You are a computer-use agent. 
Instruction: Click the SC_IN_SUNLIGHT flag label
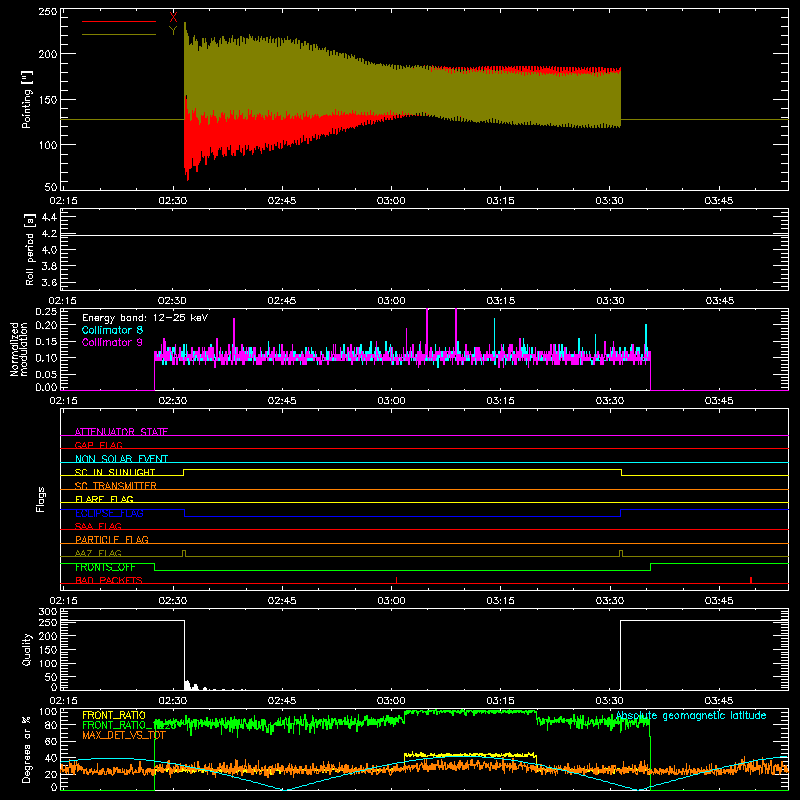(x=115, y=472)
